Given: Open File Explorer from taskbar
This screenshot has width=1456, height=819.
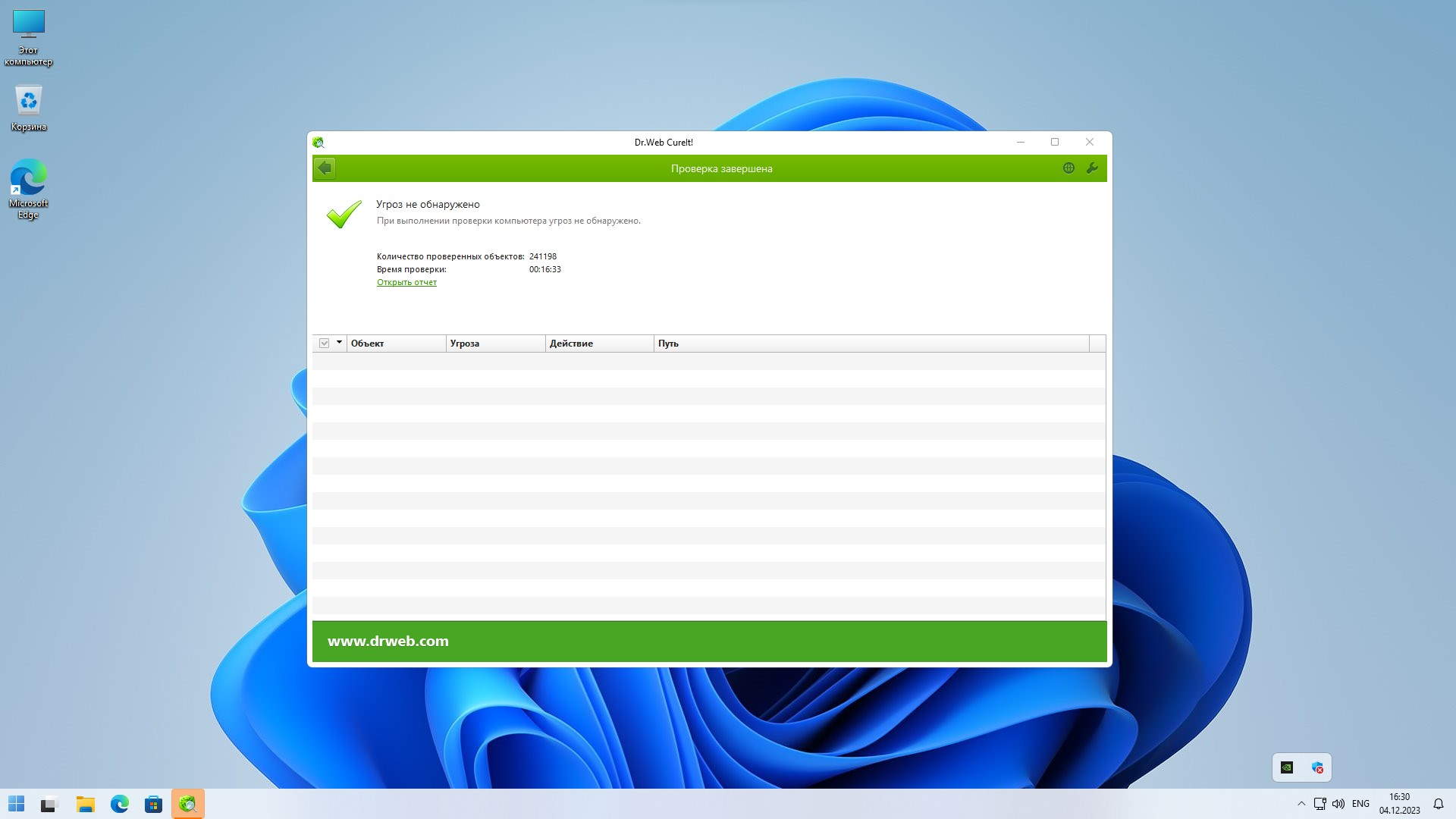Looking at the screenshot, I should point(85,804).
